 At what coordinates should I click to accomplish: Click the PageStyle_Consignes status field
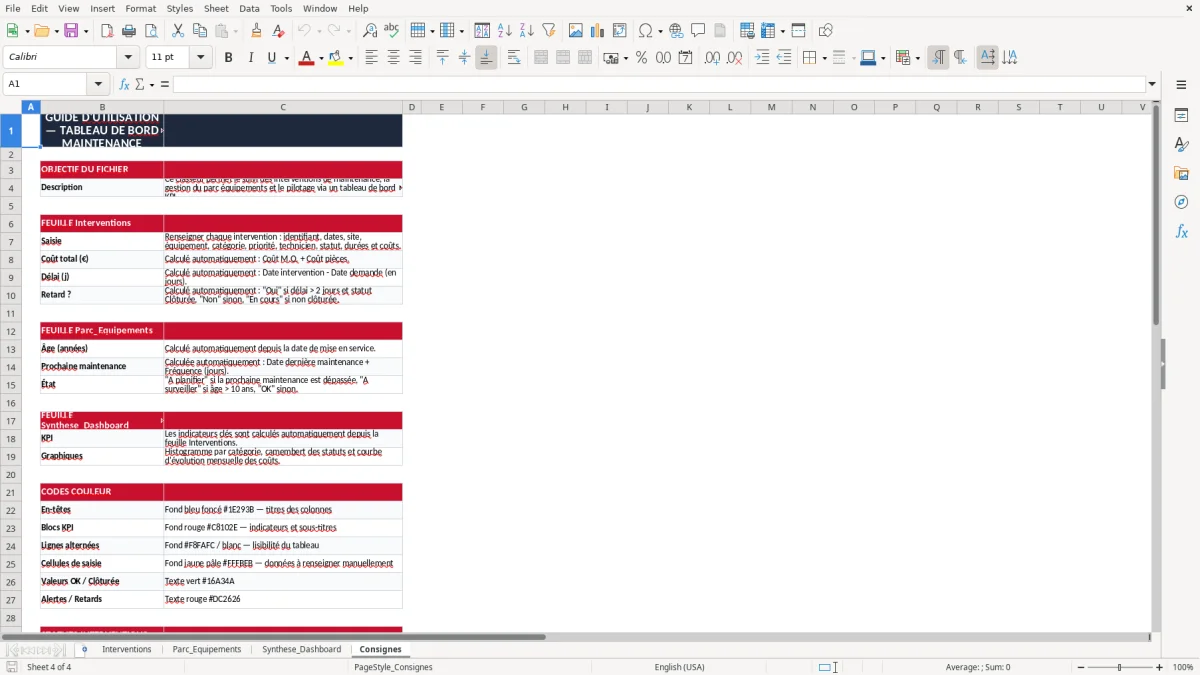click(393, 667)
